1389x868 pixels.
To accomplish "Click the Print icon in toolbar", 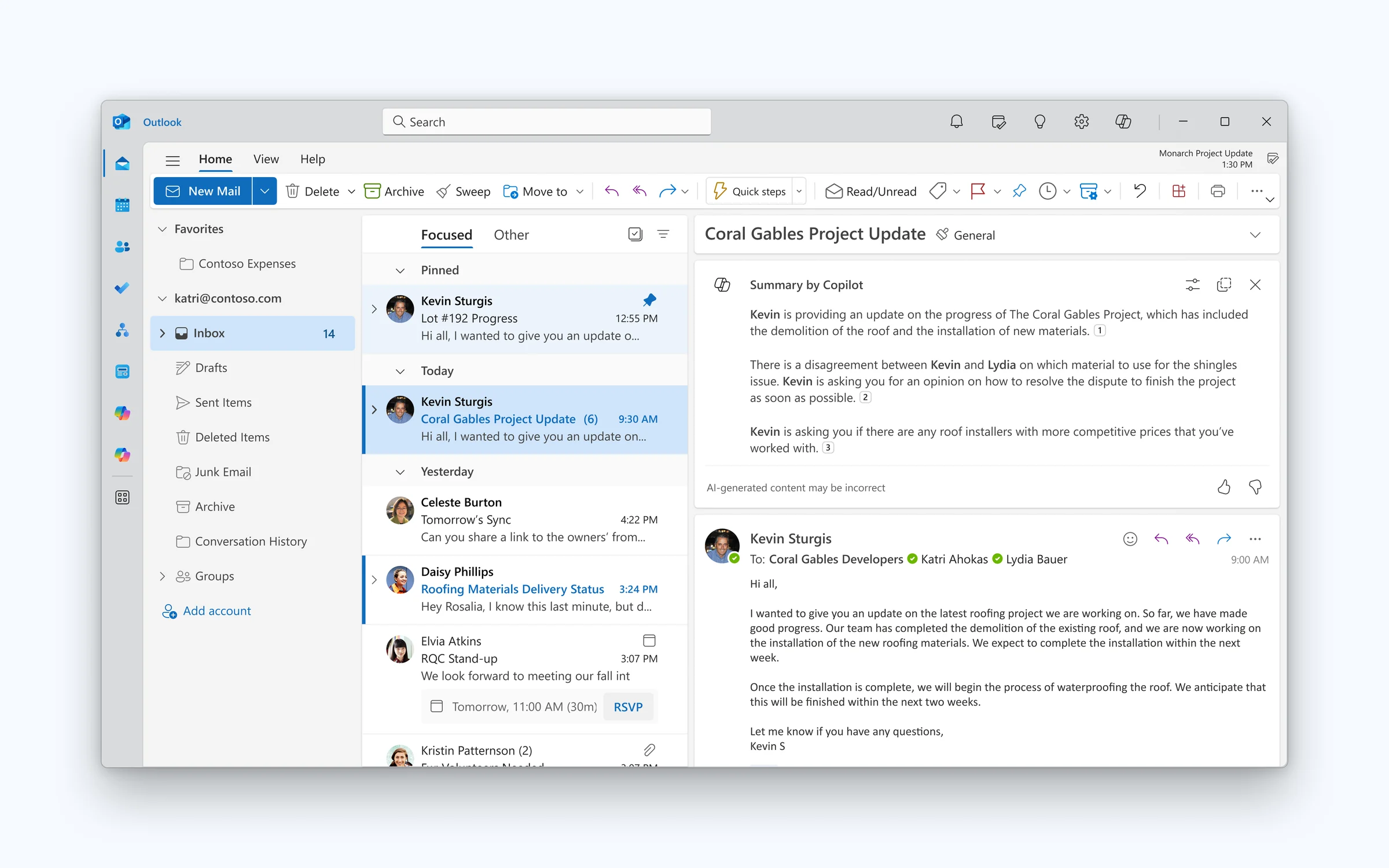I will [x=1218, y=191].
